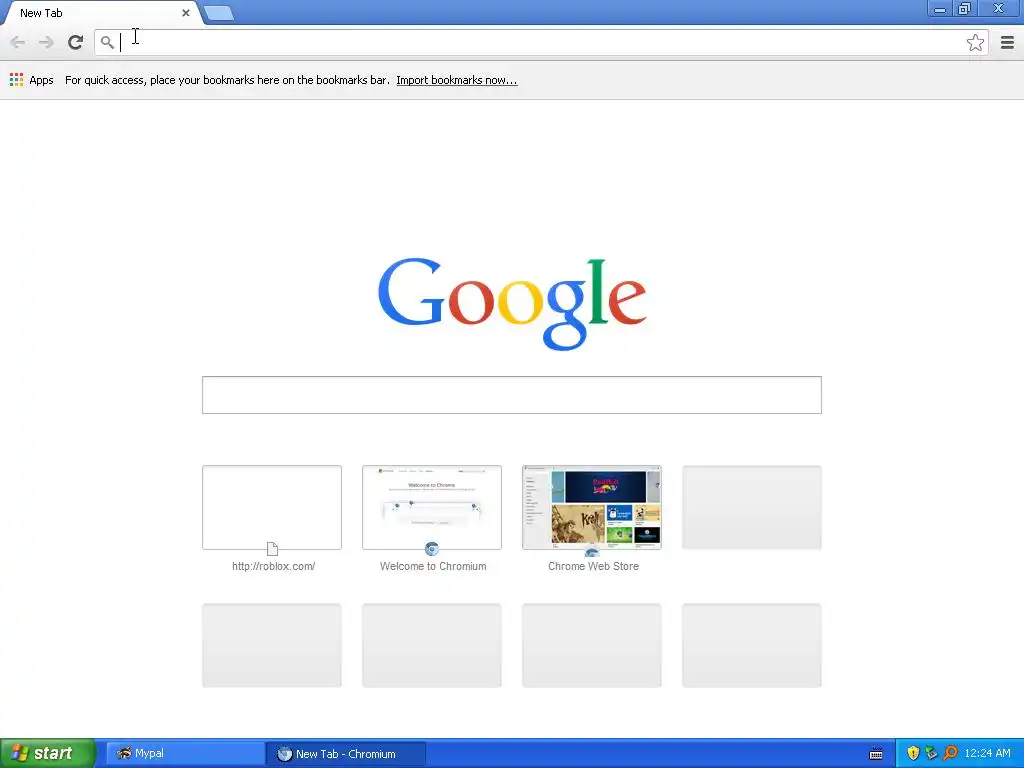
Task: Focus the address bar omnibox
Action: tap(541, 42)
